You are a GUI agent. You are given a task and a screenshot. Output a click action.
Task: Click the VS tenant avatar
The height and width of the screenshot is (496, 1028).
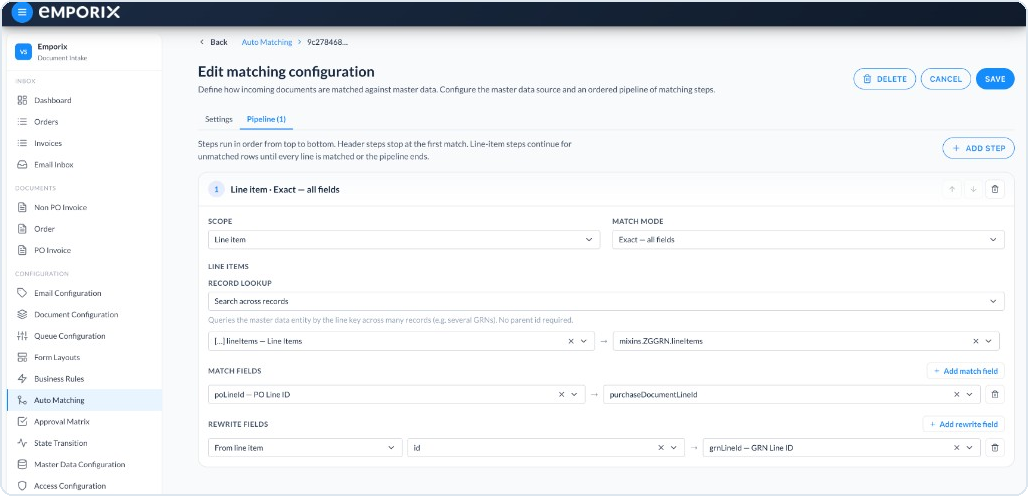23,52
